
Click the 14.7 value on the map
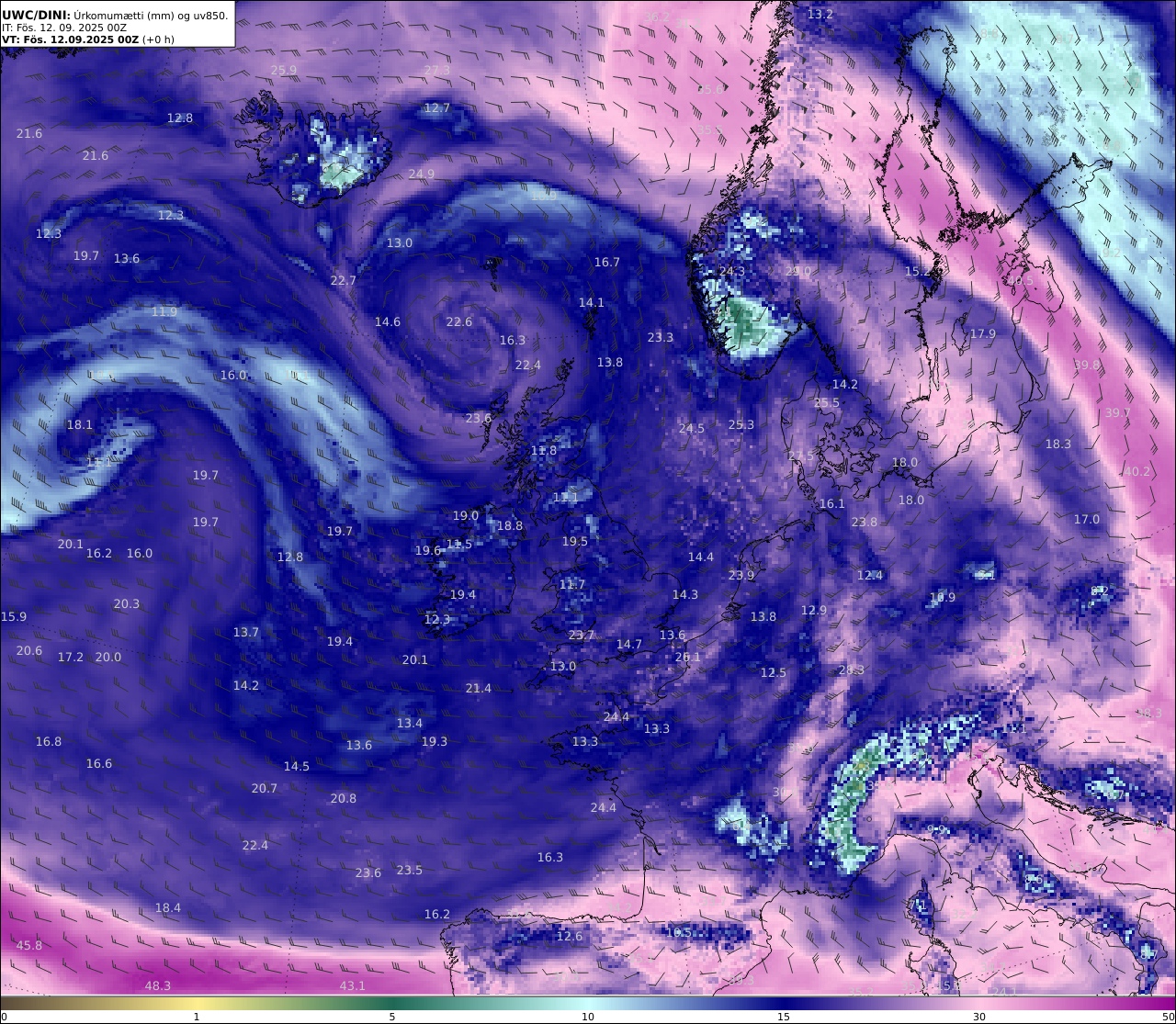(629, 645)
